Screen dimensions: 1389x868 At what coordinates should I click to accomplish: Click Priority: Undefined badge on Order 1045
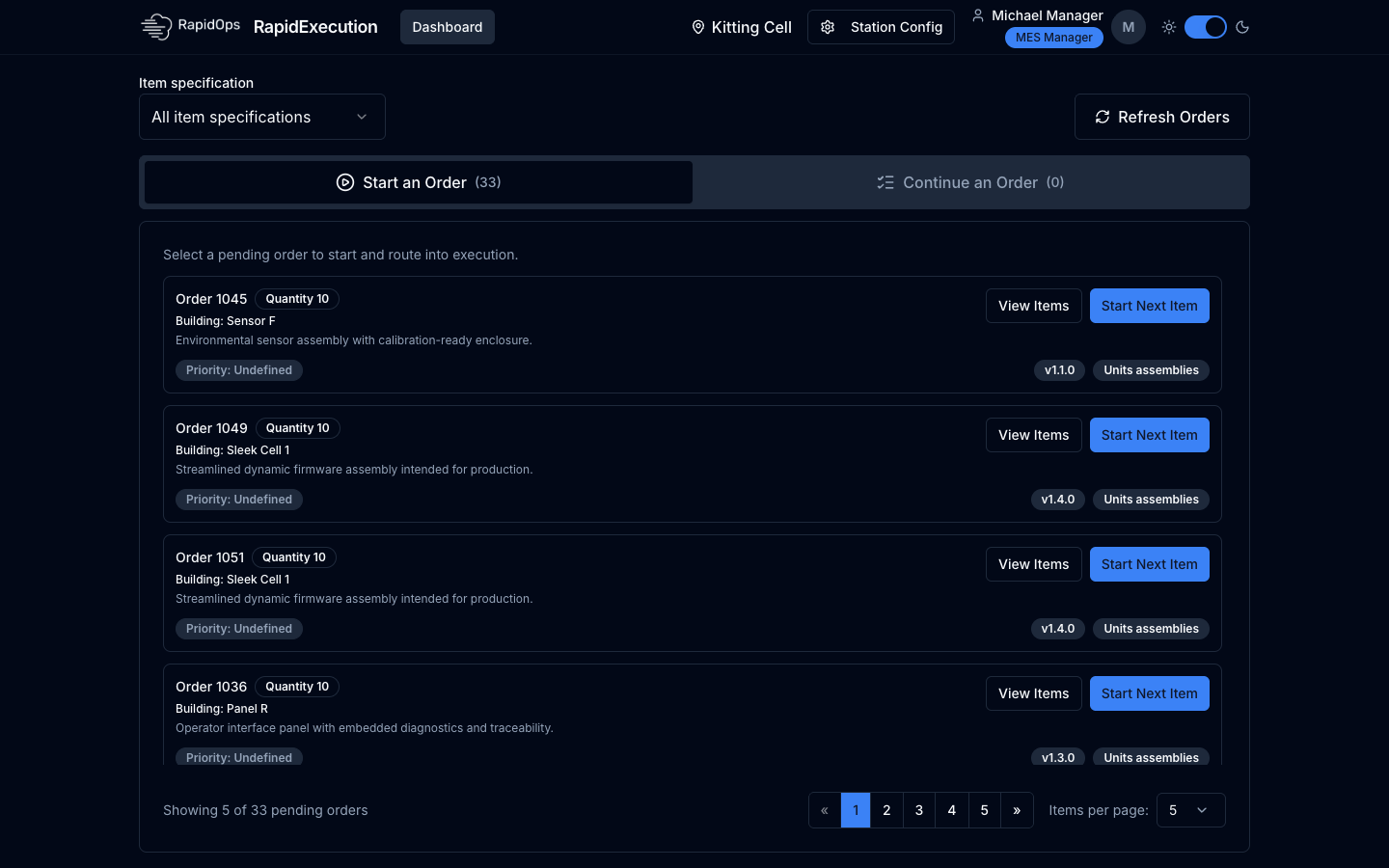point(239,370)
